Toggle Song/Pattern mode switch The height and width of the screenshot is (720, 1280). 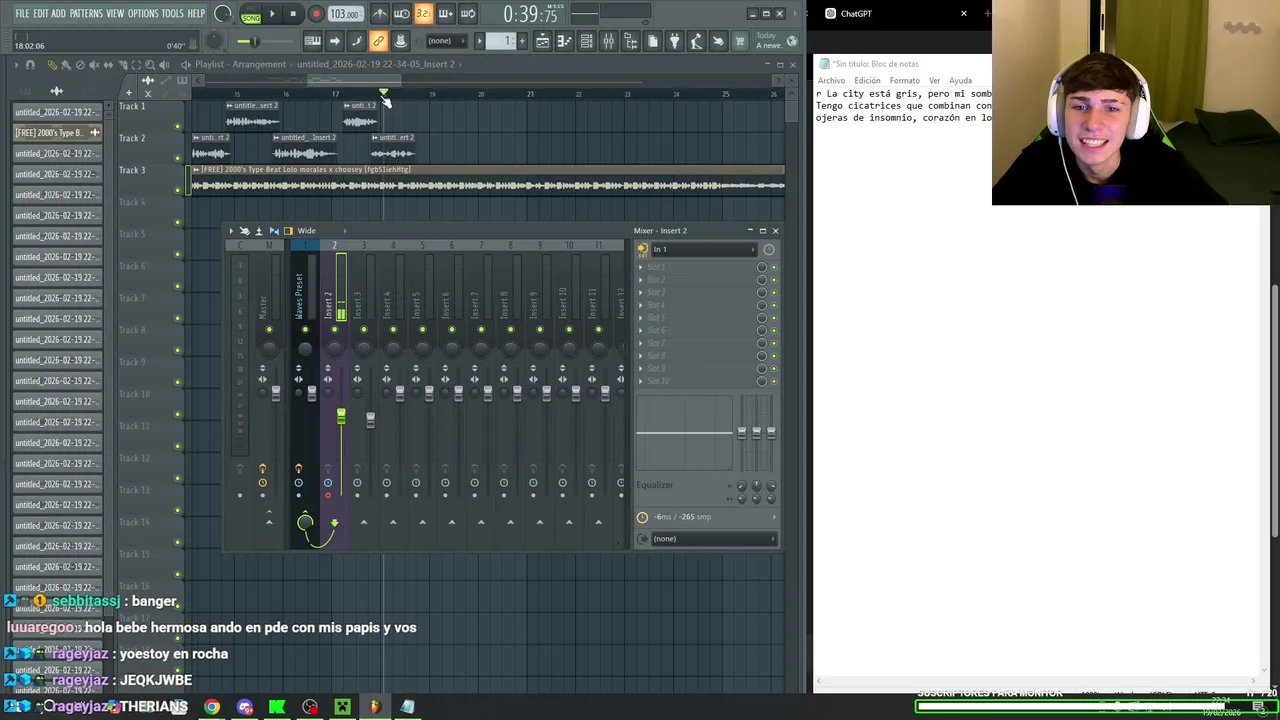pos(250,14)
